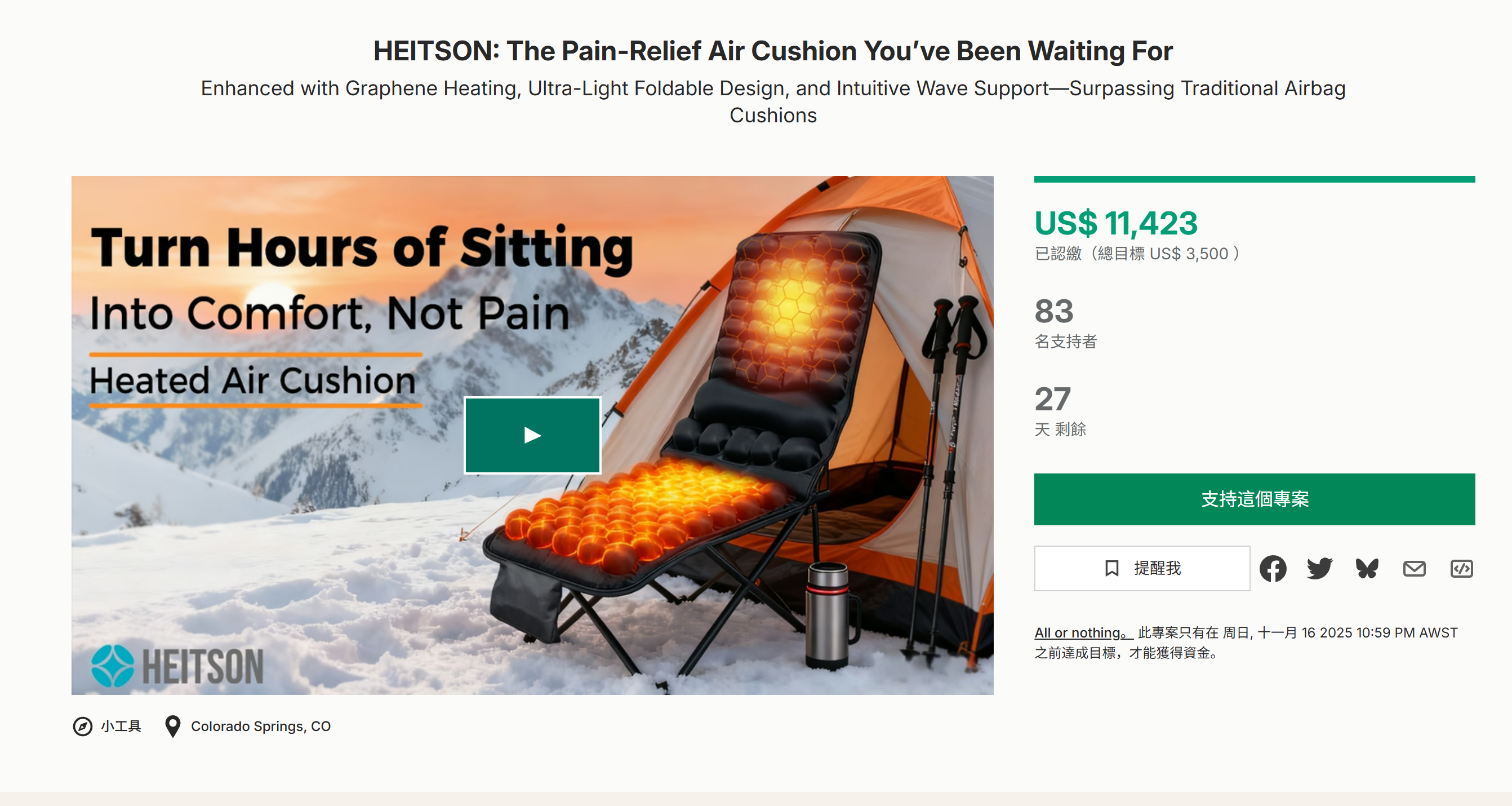Click the compass icon beside 小工具

coord(83,726)
